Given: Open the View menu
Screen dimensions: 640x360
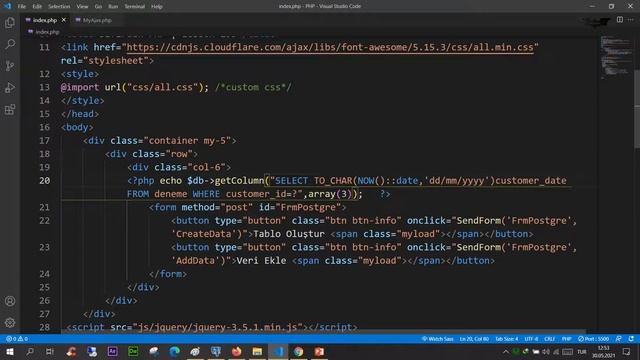Looking at the screenshot, I should 82,7.
